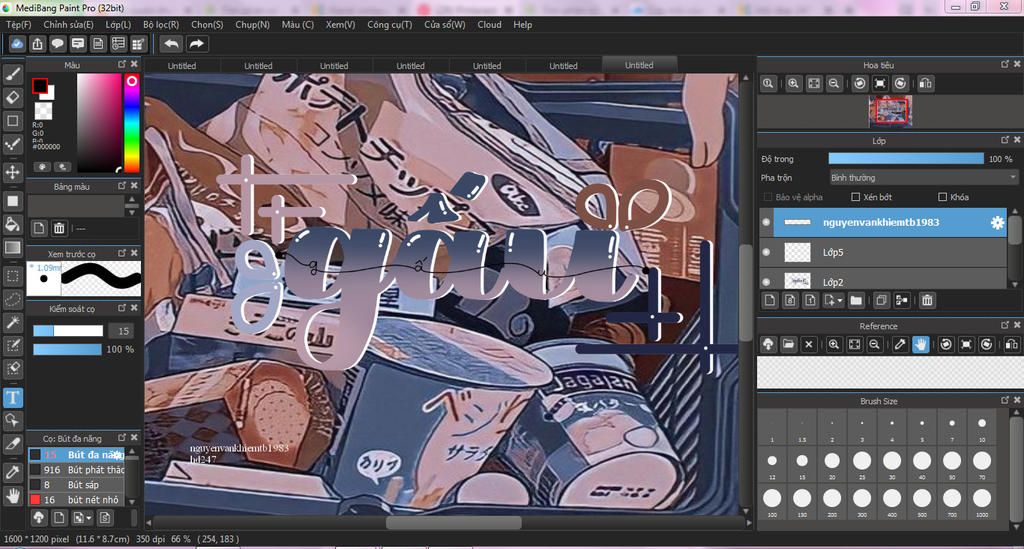1024x549 pixels.
Task: Open the Help menu
Action: (x=522, y=24)
